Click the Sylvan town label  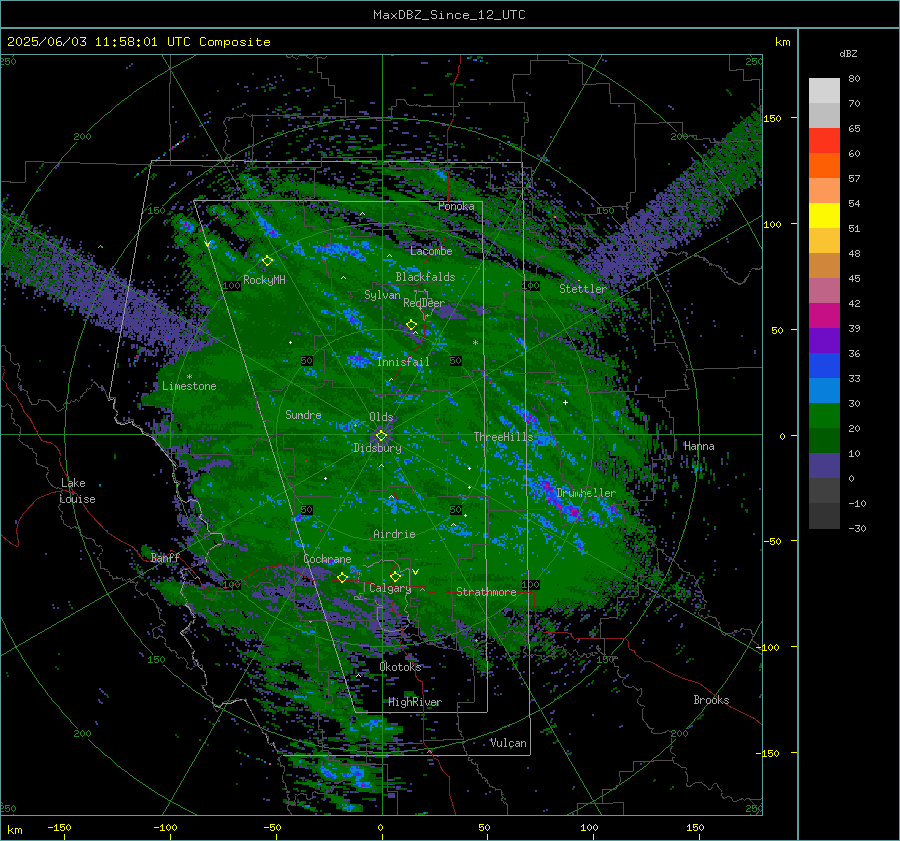[x=382, y=295]
